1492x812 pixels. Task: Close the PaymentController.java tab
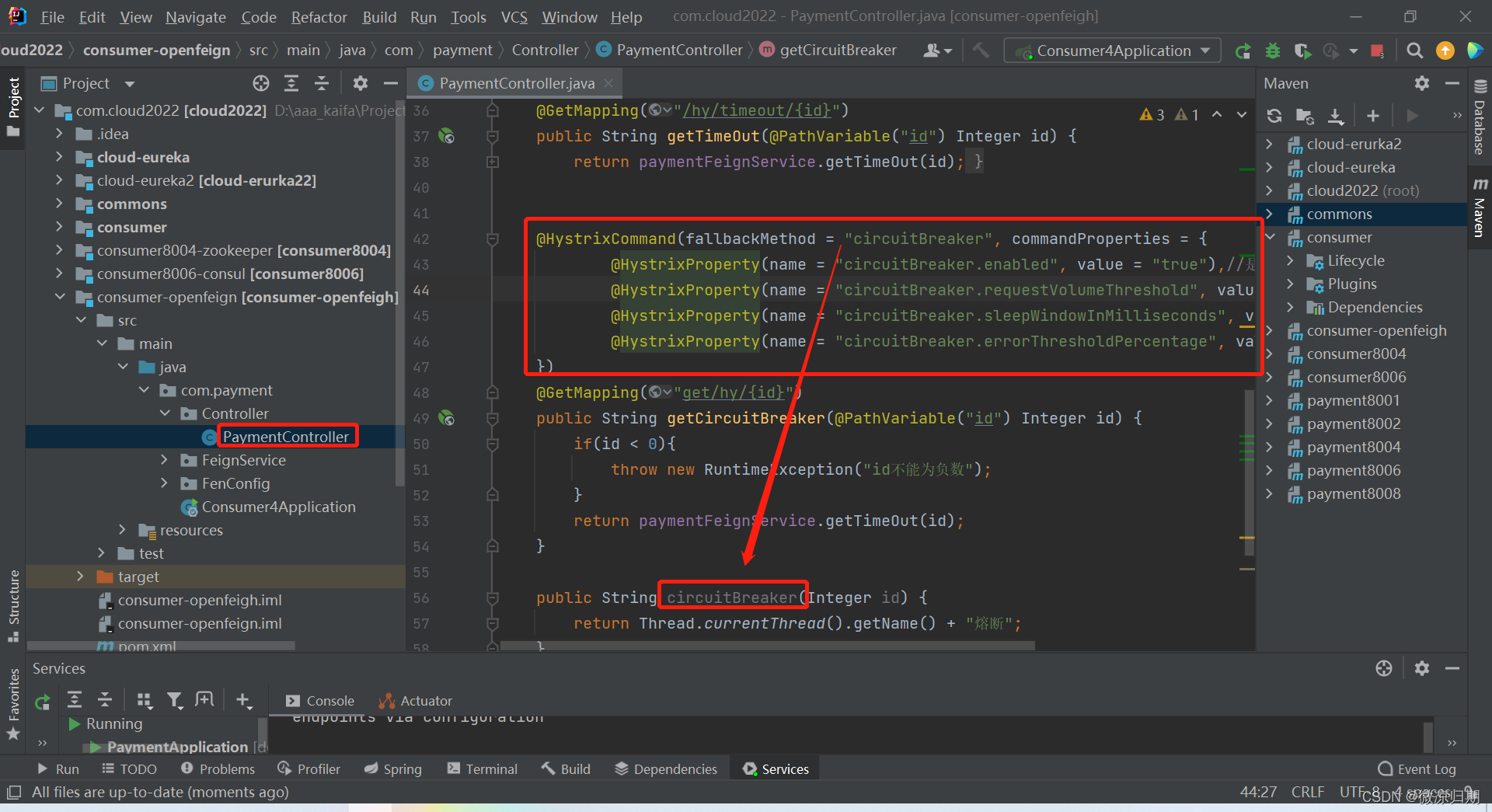608,83
